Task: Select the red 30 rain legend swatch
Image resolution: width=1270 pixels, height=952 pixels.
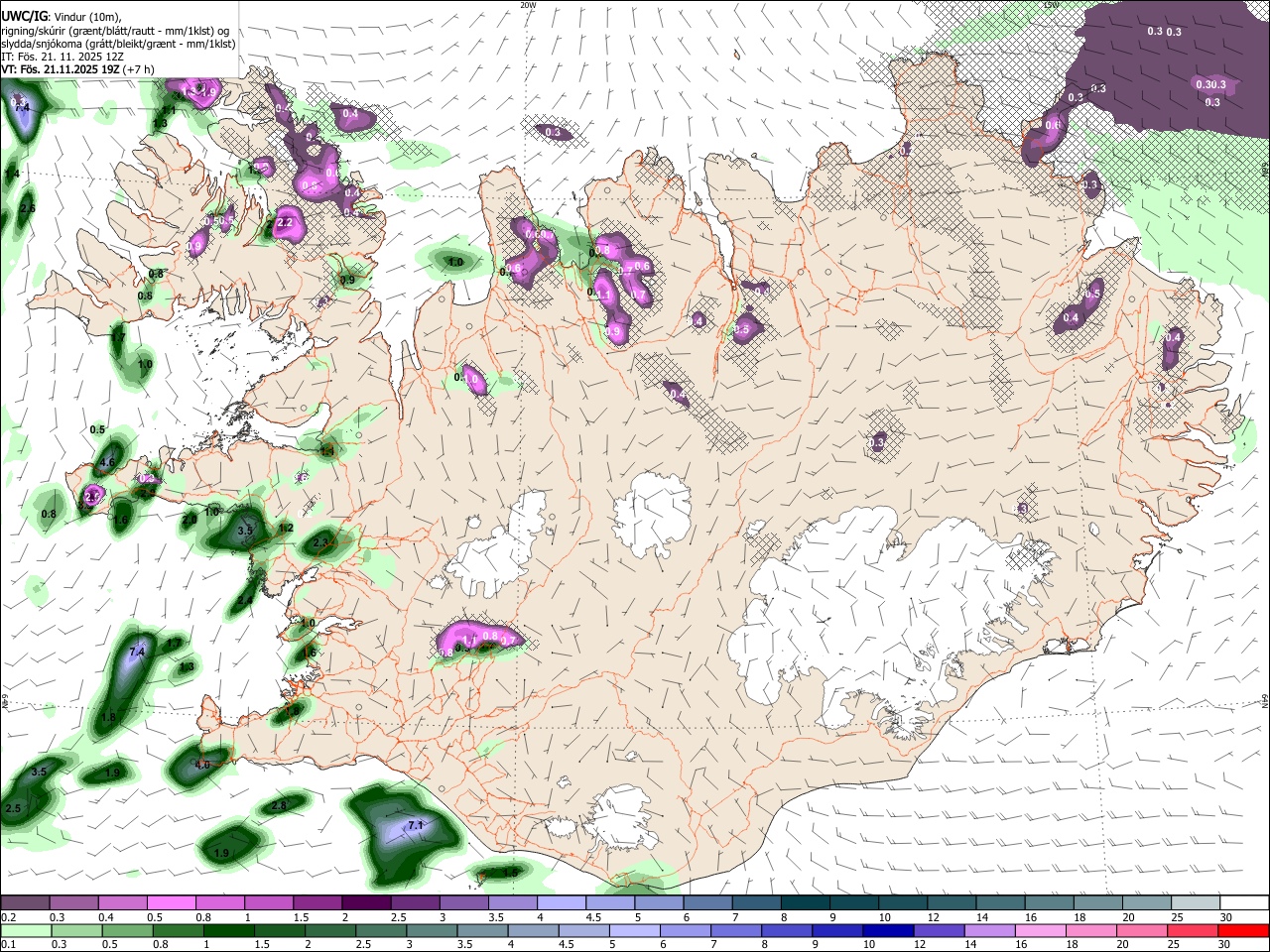Action: (1243, 931)
